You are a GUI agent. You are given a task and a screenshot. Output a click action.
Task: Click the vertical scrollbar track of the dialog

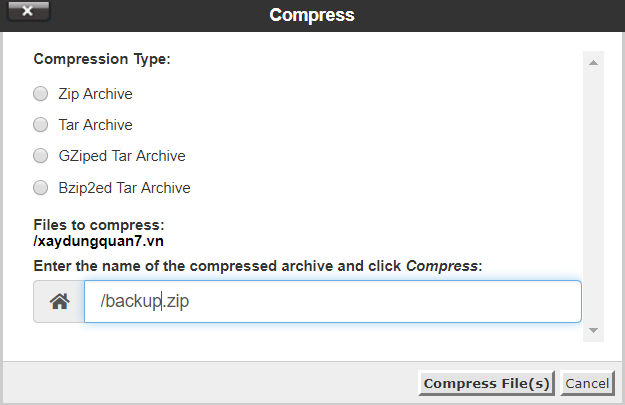[593, 196]
